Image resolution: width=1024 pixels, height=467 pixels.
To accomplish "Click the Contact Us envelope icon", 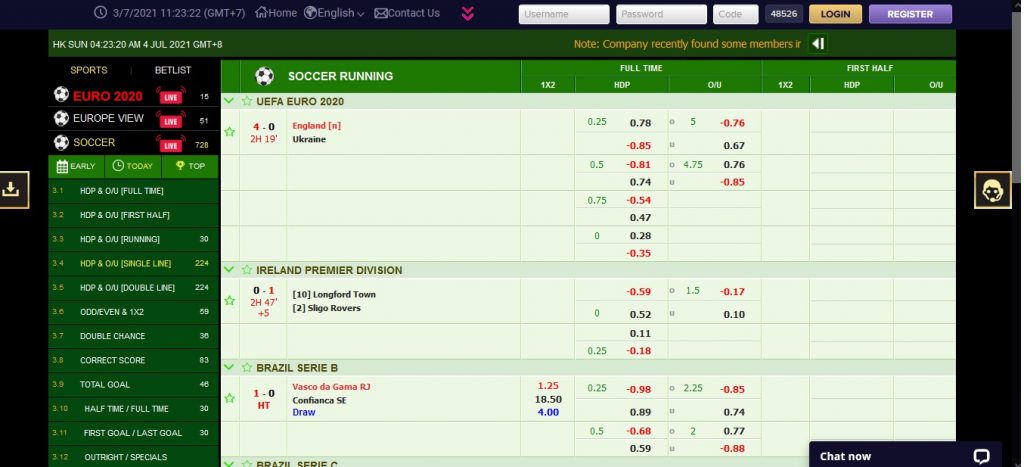I will click(381, 13).
